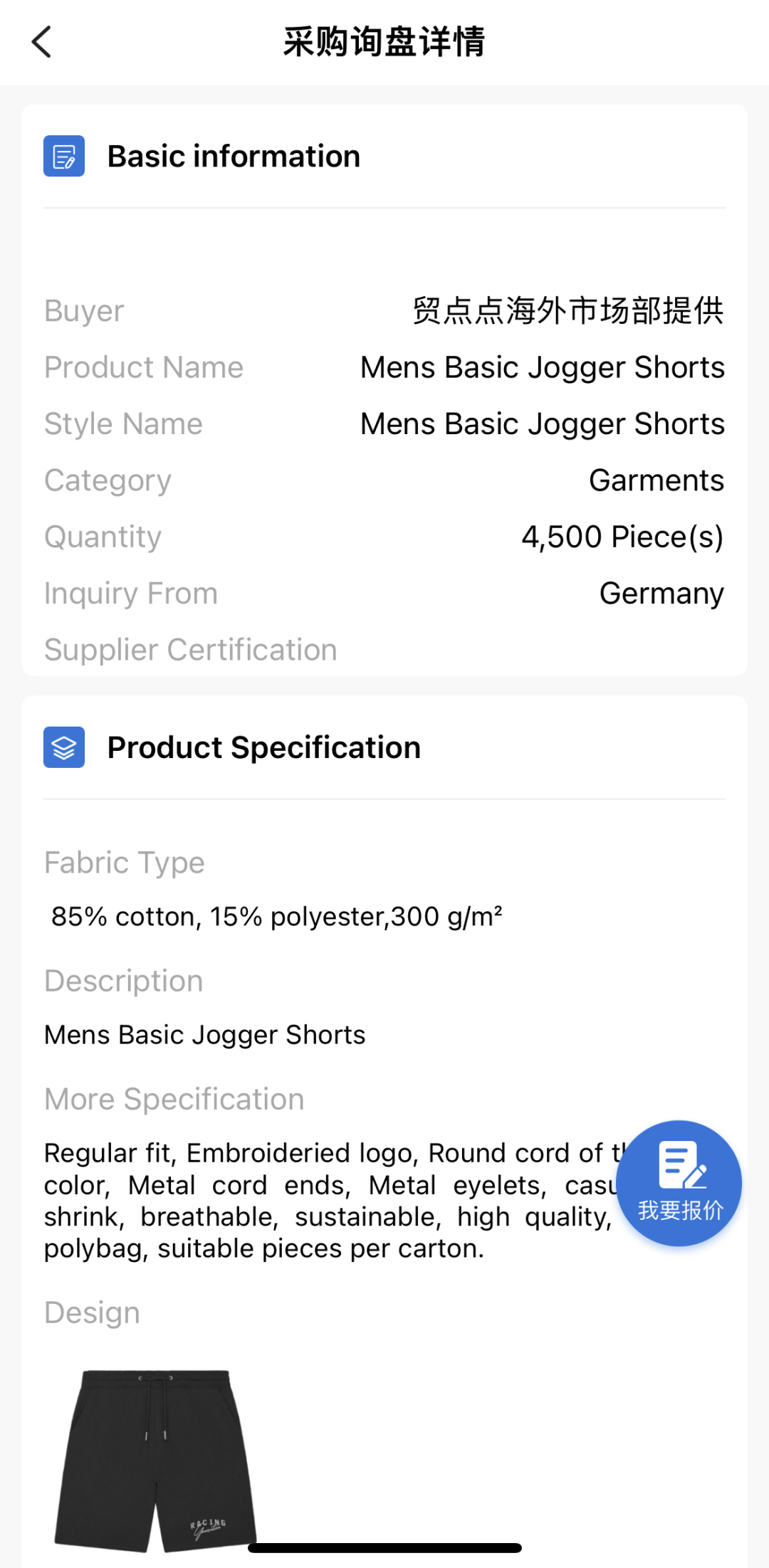This screenshot has height=1568, width=769.
Task: Select the Basic information section header
Action: (x=234, y=157)
